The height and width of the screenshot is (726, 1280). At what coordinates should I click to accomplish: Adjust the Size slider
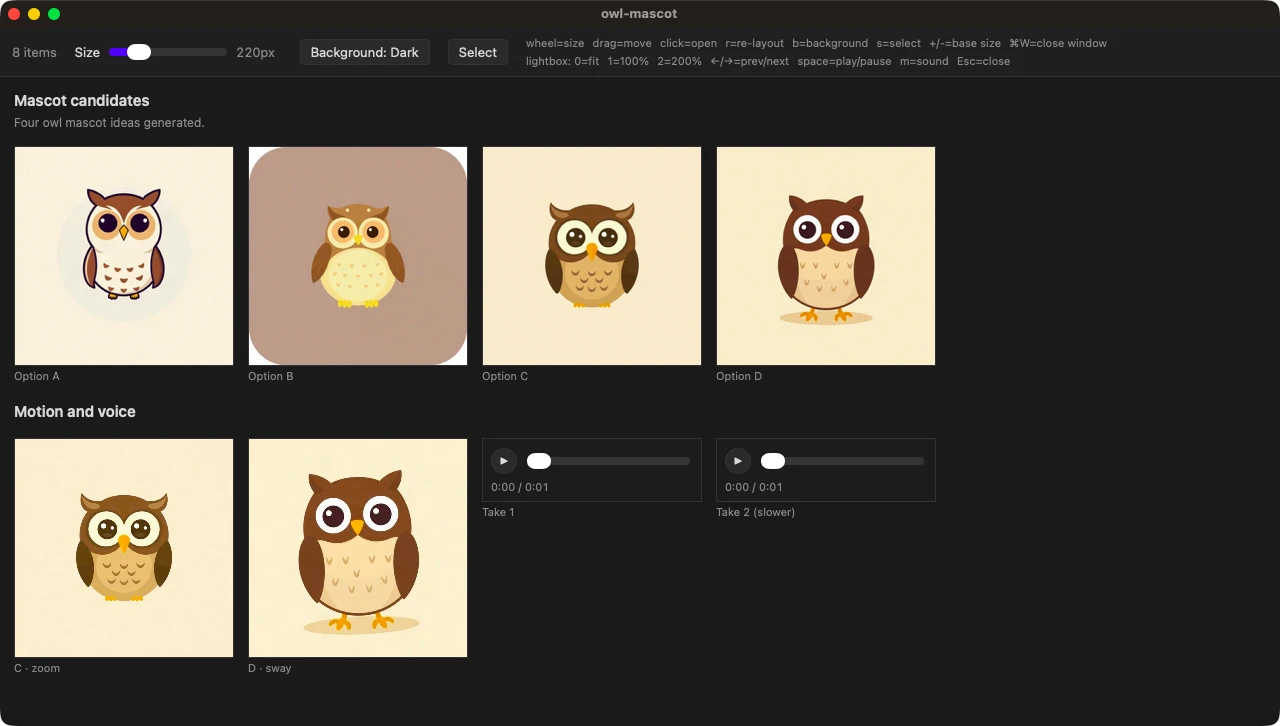pos(168,52)
